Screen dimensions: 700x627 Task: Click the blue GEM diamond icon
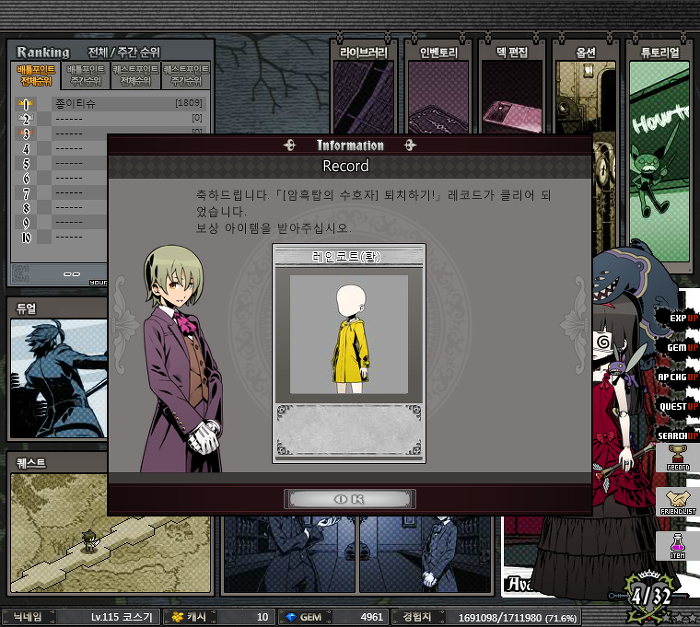291,617
